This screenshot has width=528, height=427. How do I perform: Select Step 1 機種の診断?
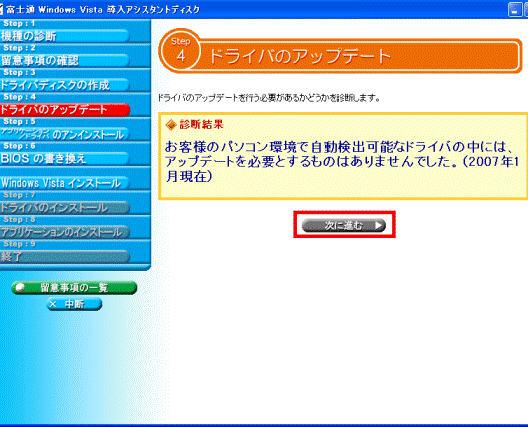point(65,36)
